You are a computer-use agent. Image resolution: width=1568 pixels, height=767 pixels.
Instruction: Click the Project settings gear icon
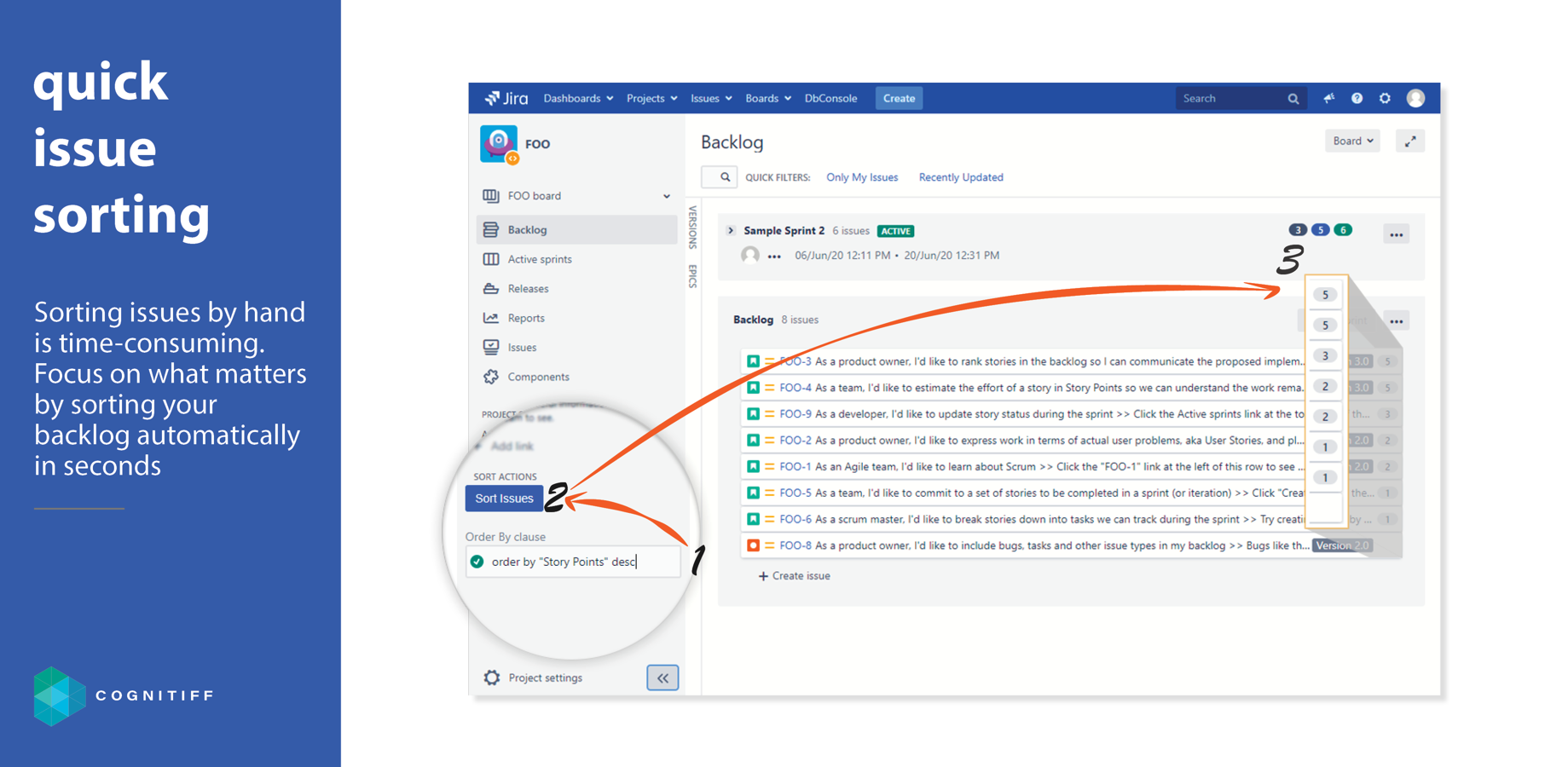(x=492, y=678)
